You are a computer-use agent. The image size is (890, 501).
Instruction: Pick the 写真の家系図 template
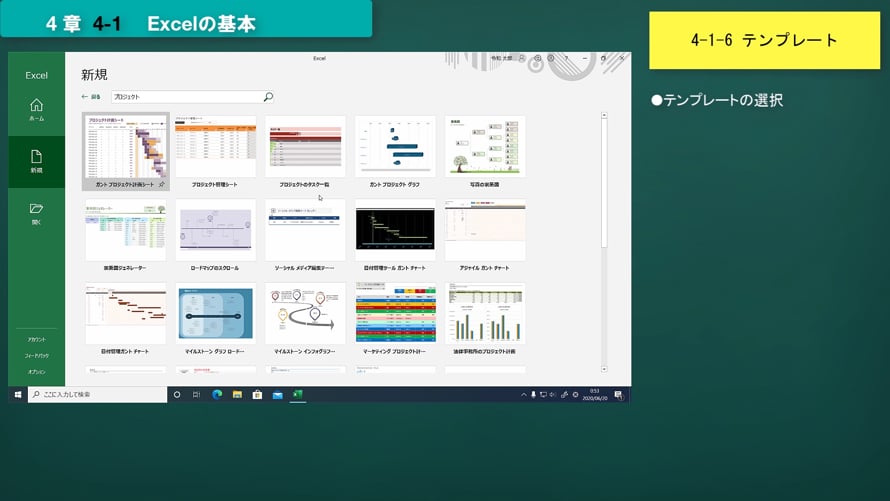(485, 151)
